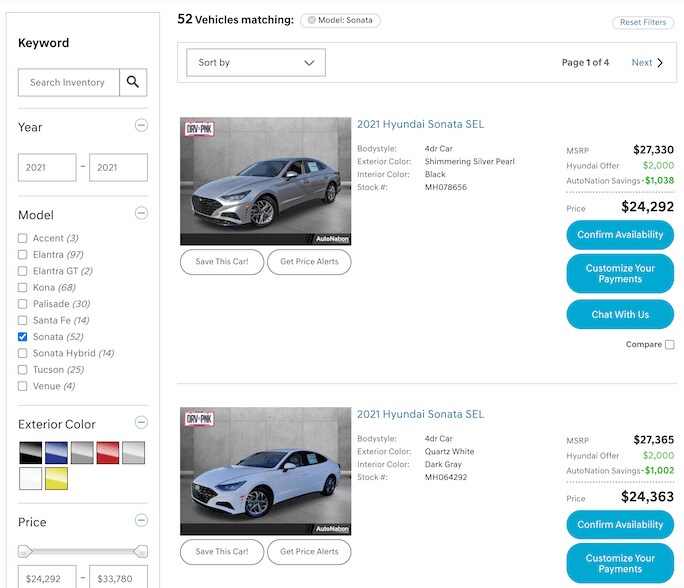The image size is (684, 588).
Task: Click stock number MH078656
Action: pyautogui.click(x=446, y=187)
